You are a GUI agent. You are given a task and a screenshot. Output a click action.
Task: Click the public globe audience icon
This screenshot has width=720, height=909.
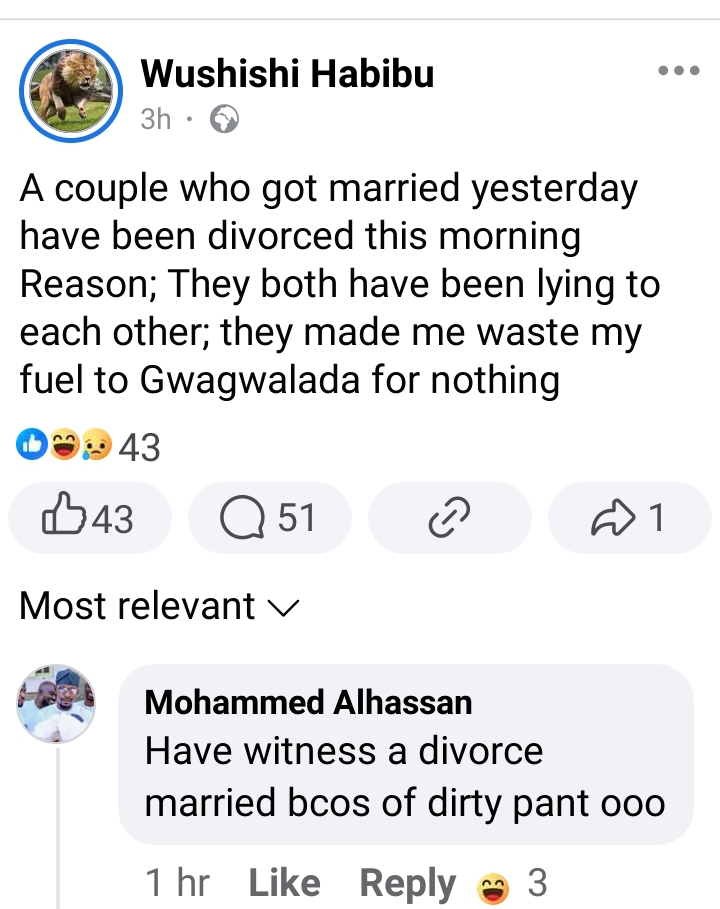click(x=225, y=121)
